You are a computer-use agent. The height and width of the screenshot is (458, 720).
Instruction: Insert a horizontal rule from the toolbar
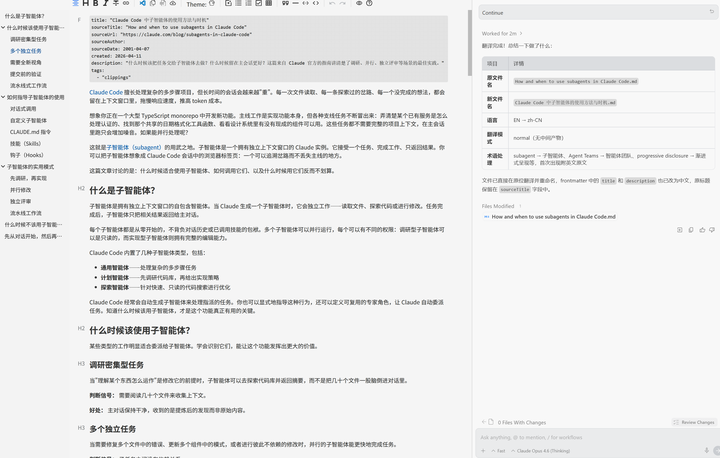(x=295, y=3)
